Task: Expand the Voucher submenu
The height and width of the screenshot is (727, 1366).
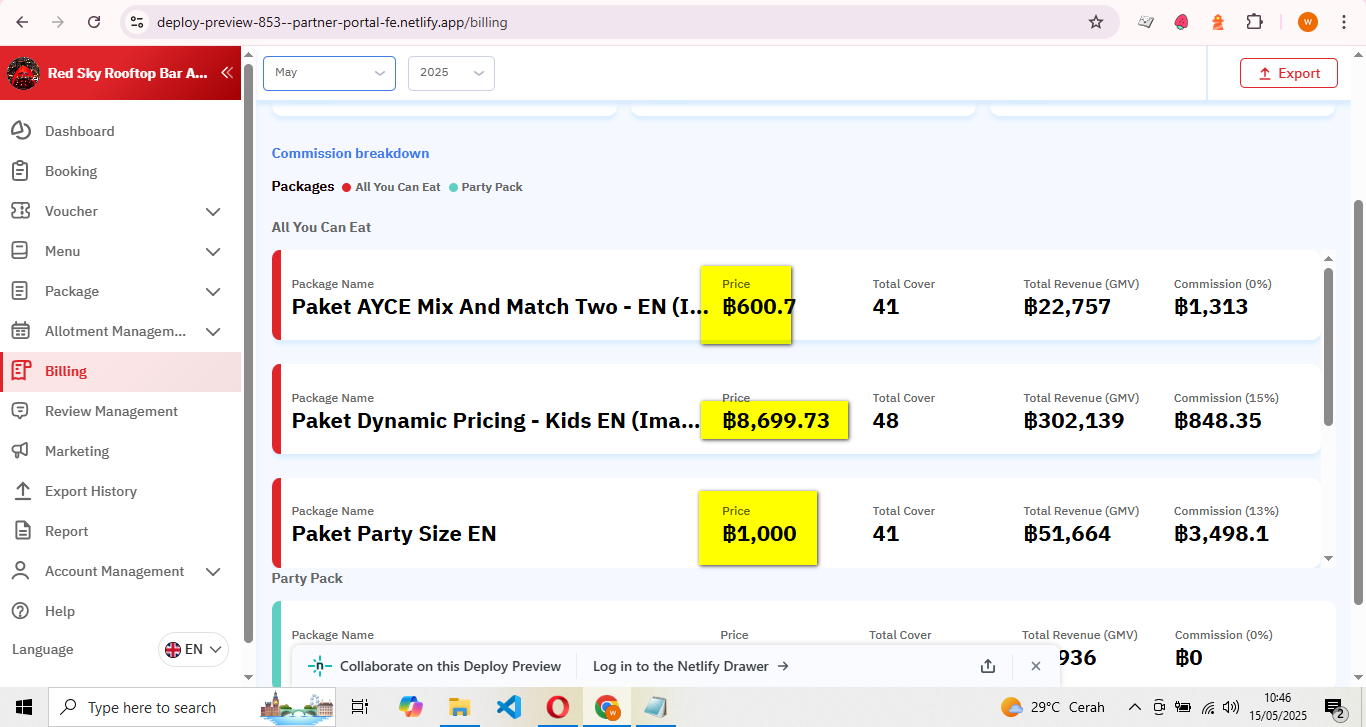Action: coord(212,211)
